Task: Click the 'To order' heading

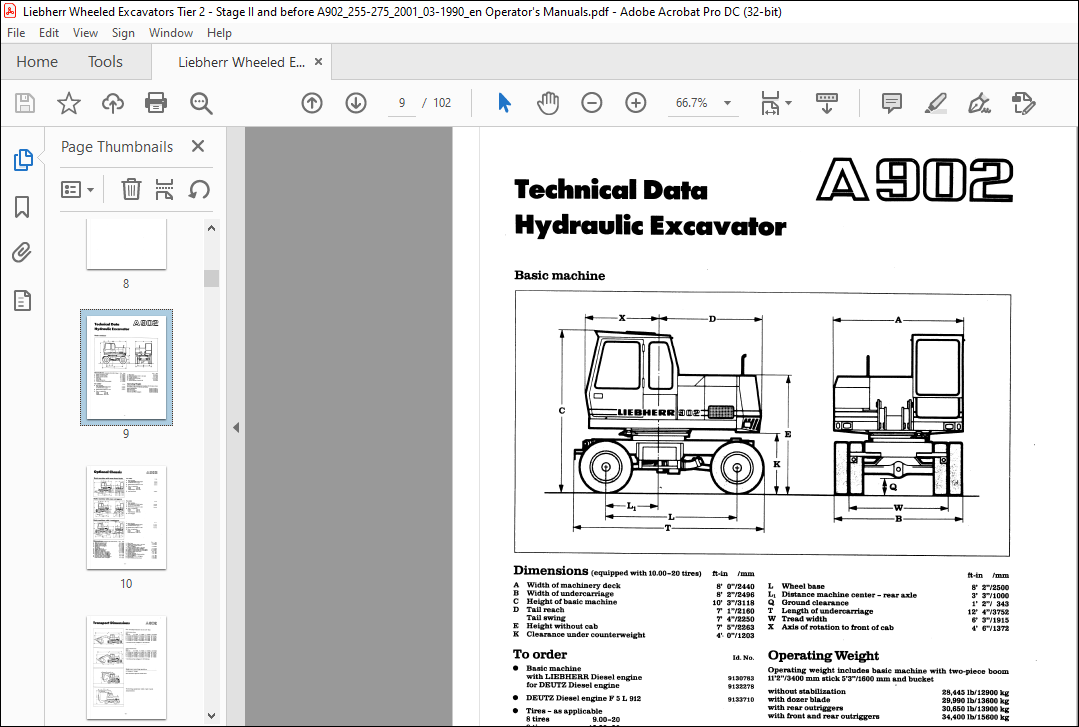Action: [540, 654]
